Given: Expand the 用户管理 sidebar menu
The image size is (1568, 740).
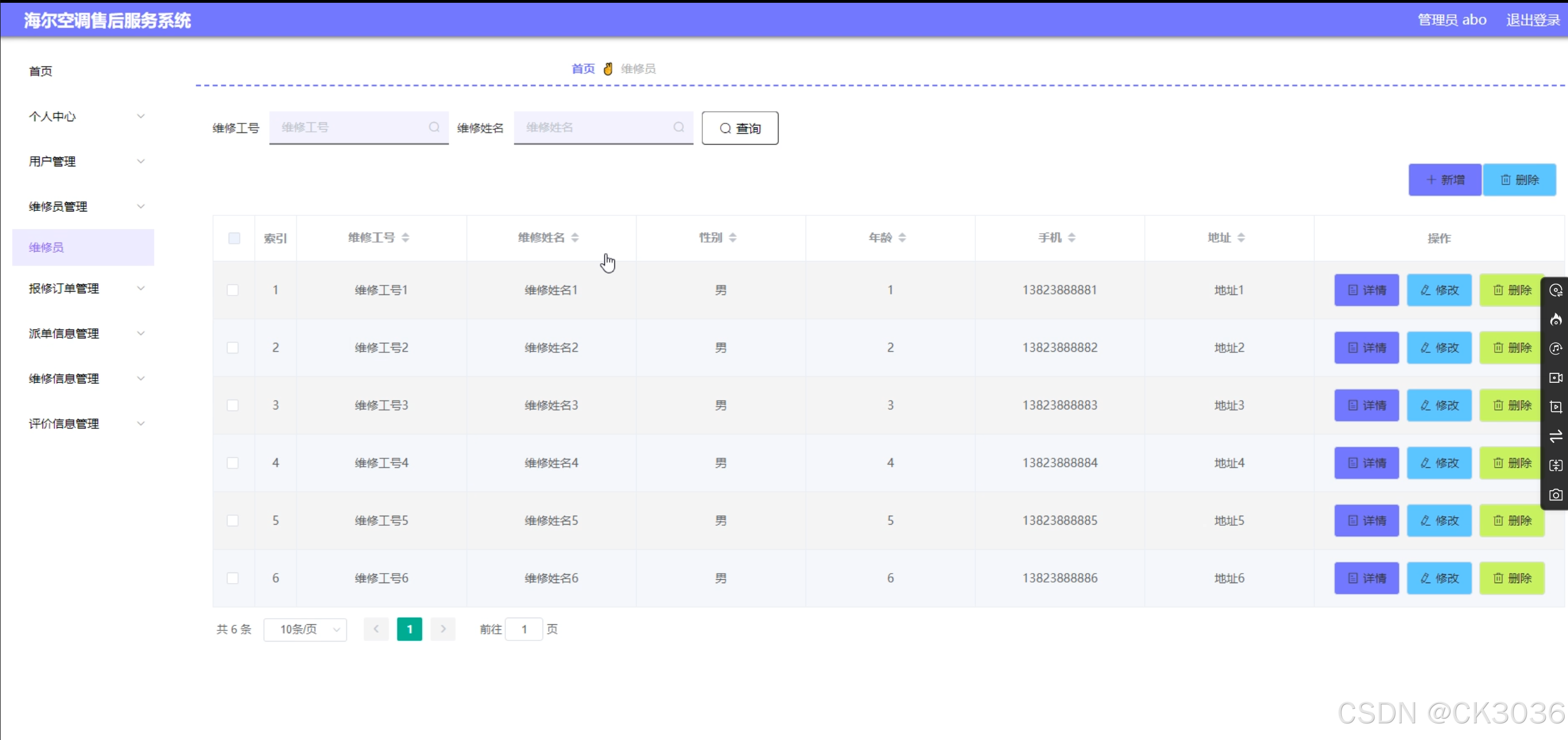Looking at the screenshot, I should (x=85, y=161).
